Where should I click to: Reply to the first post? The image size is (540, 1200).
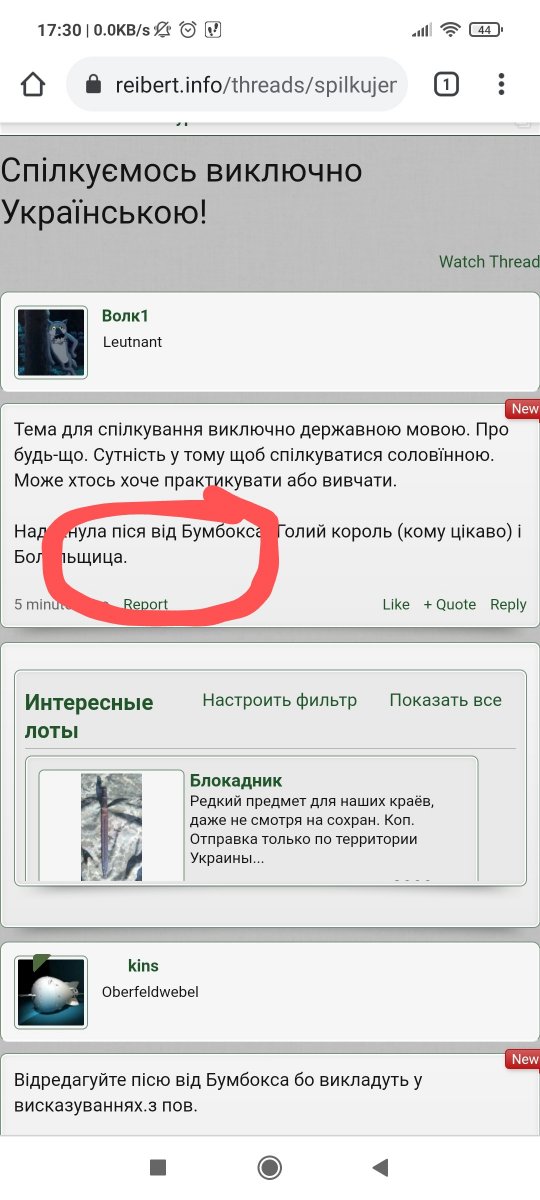508,604
